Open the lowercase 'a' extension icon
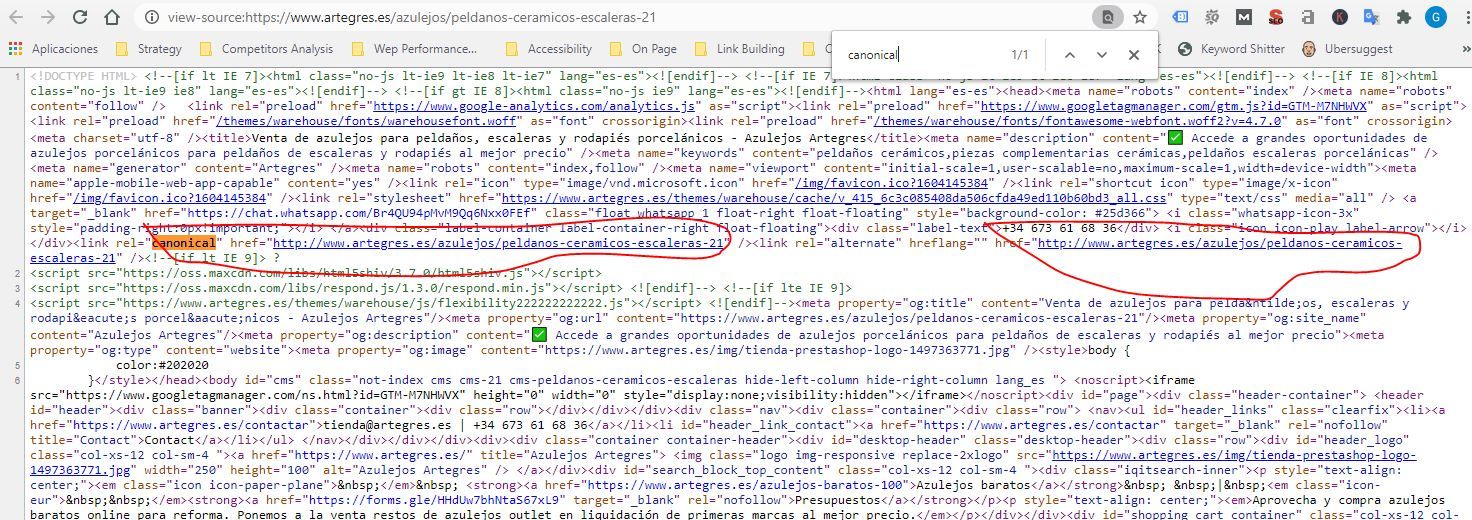Image resolution: width=1472 pixels, height=520 pixels. [x=1308, y=17]
